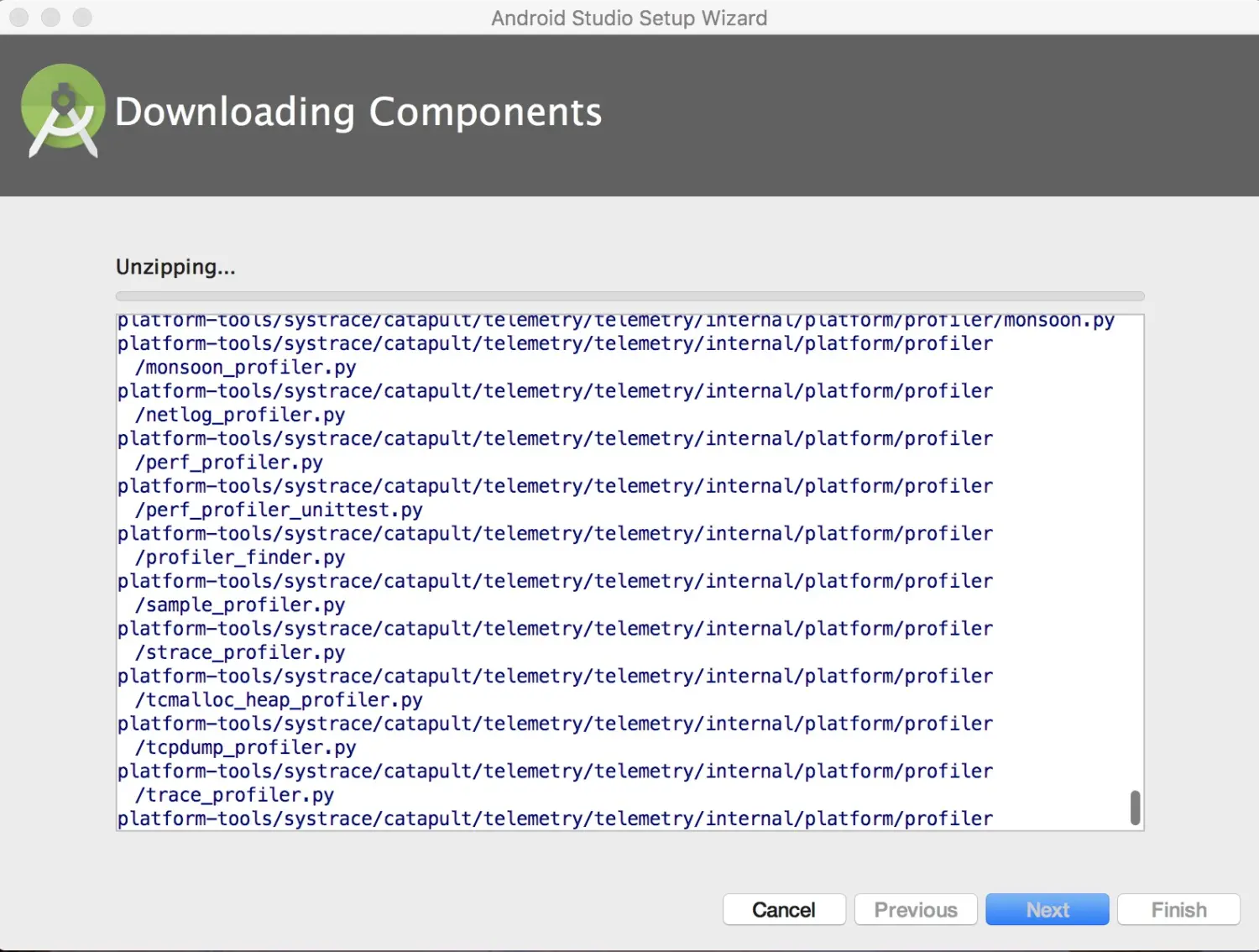Click the '/tcmalloc_heap_profiler.py' log line
This screenshot has width=1259, height=952.
[279, 700]
